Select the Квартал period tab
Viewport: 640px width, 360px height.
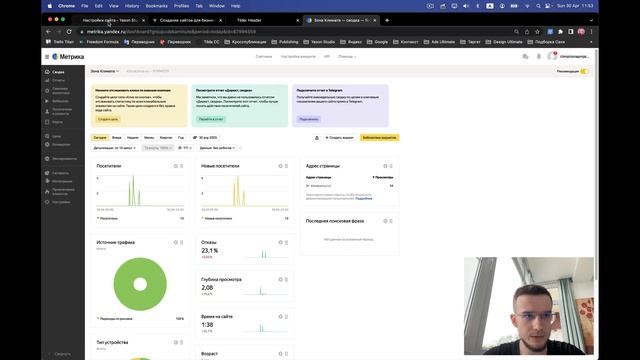166,138
